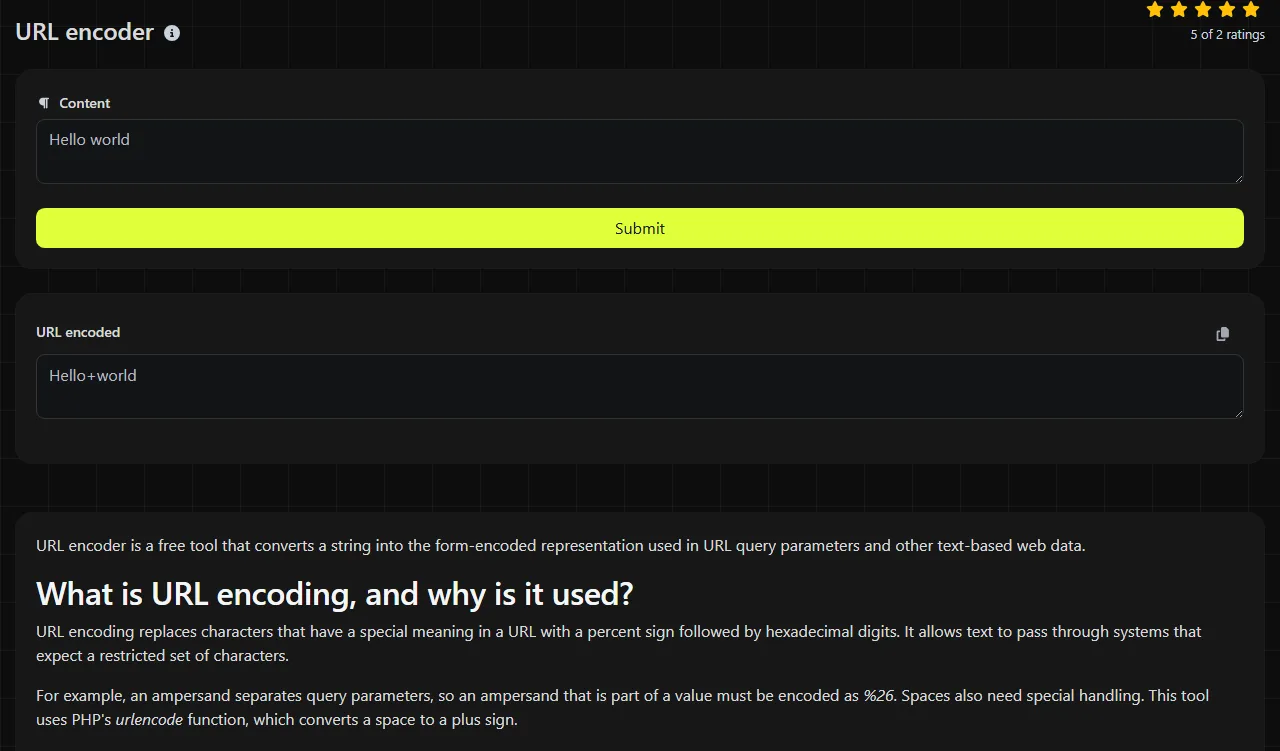Click the fifth rating star
Screen dimensions: 1280x751
[1251, 10]
